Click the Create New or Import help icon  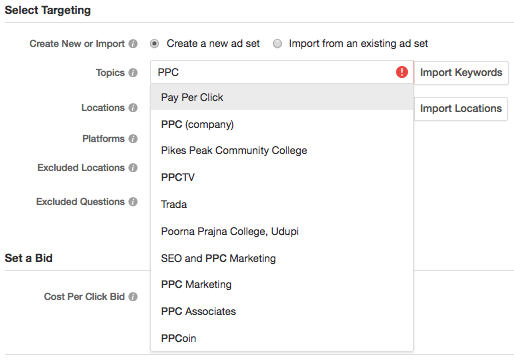pos(133,44)
